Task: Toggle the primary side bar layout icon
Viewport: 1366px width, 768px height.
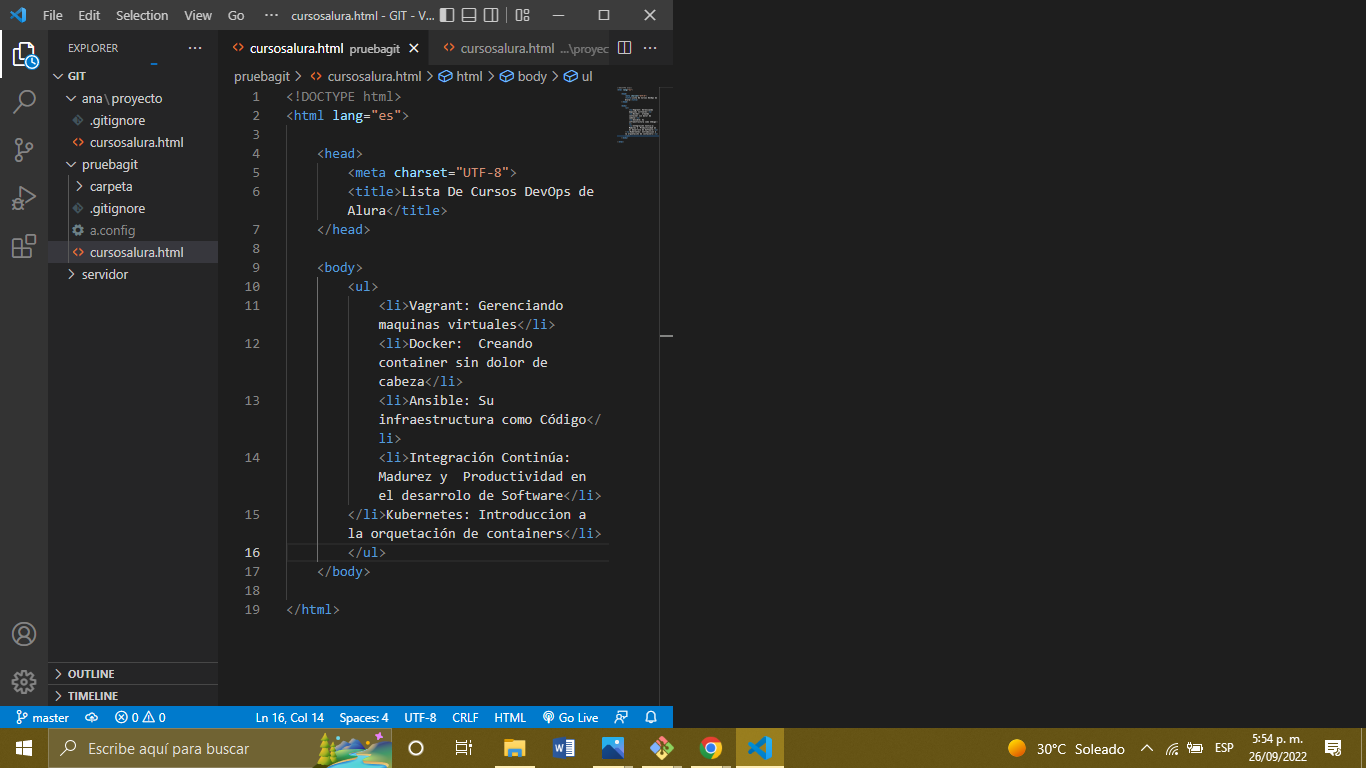Action: coord(447,15)
